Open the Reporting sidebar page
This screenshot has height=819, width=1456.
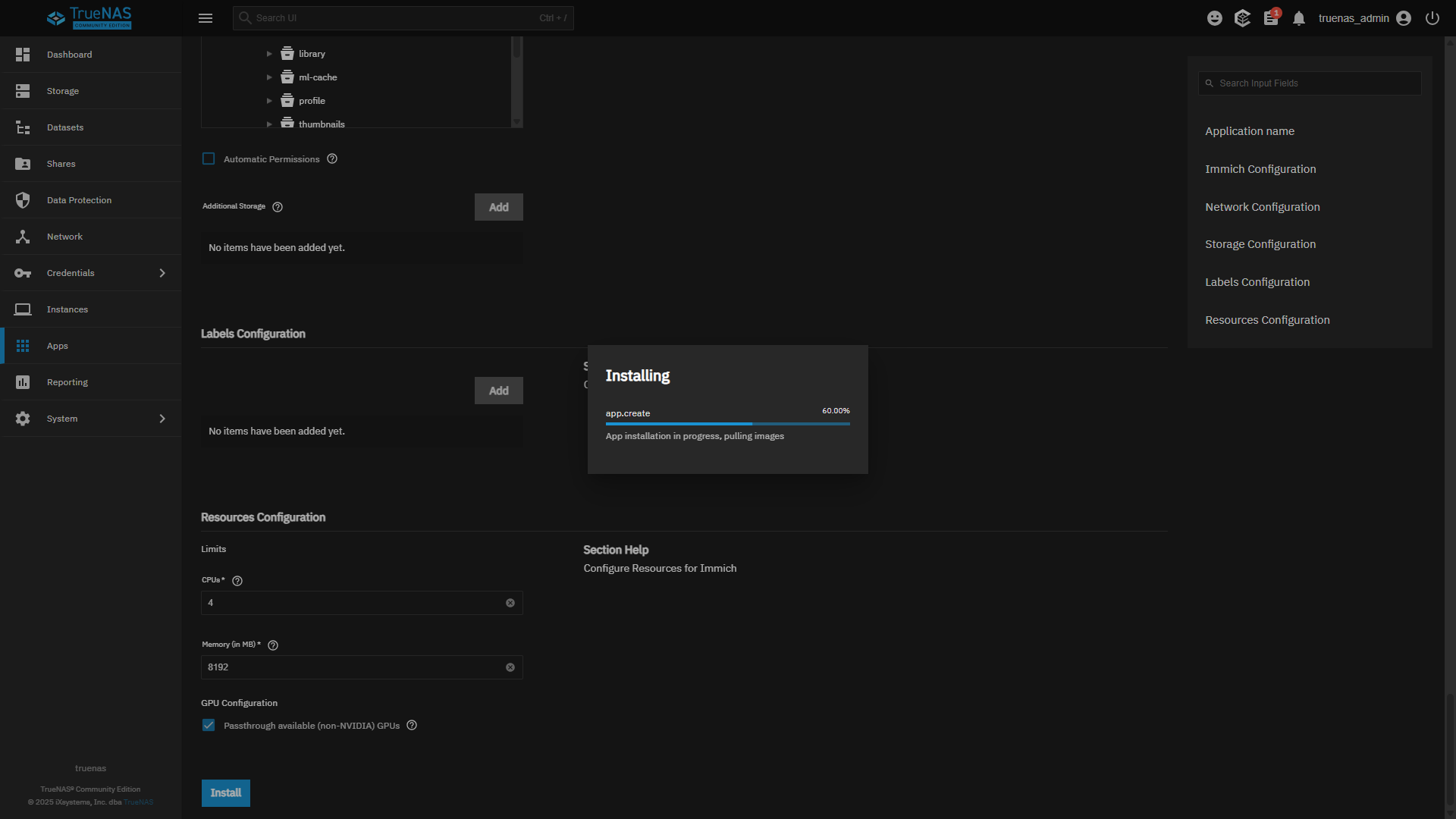67,382
